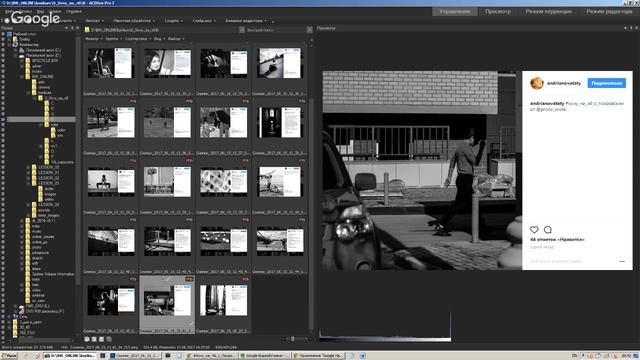This screenshot has width=640, height=360.
Task: Collapse Локальный диск (D:) tree node
Action: point(16,55)
